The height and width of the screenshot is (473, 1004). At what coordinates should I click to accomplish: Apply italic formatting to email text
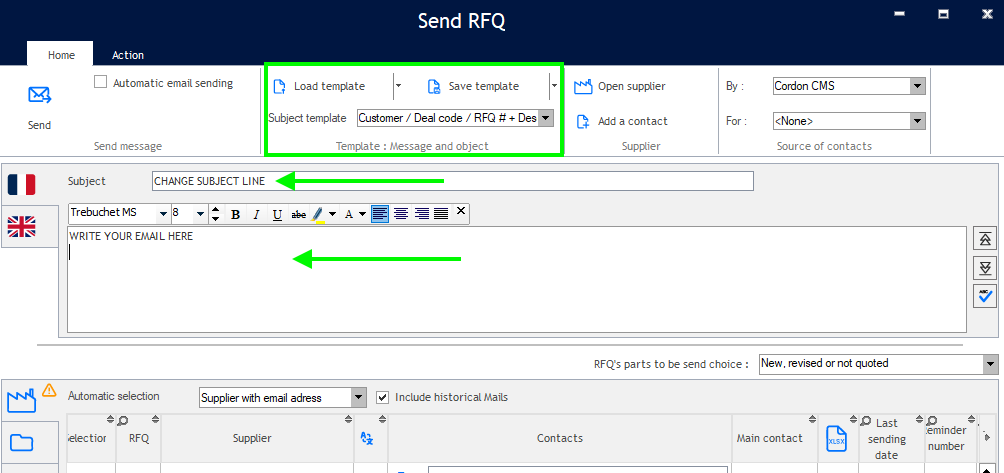pyautogui.click(x=256, y=214)
